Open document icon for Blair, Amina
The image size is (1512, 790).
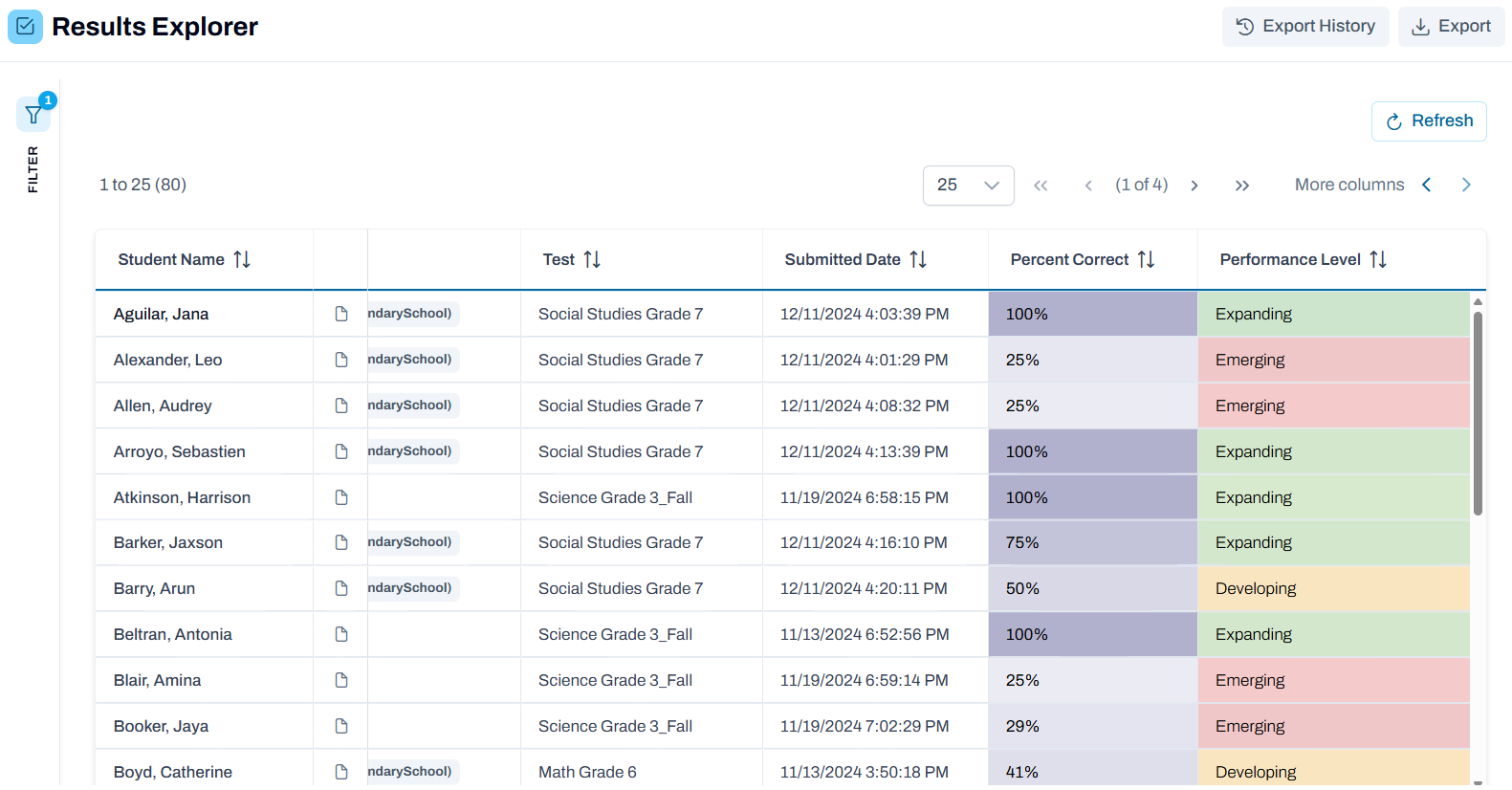341,680
